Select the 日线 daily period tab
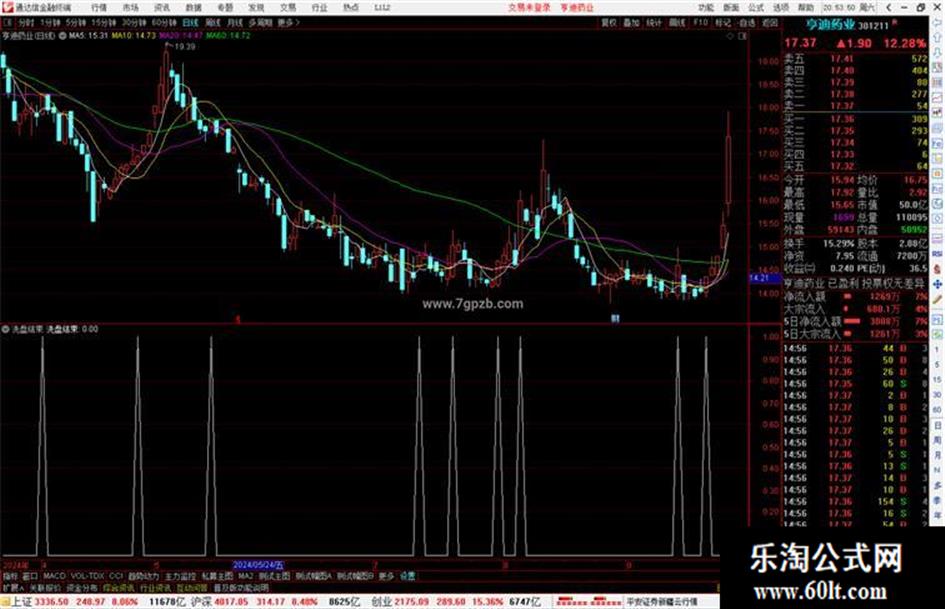The width and height of the screenshot is (945, 609). tap(190, 22)
